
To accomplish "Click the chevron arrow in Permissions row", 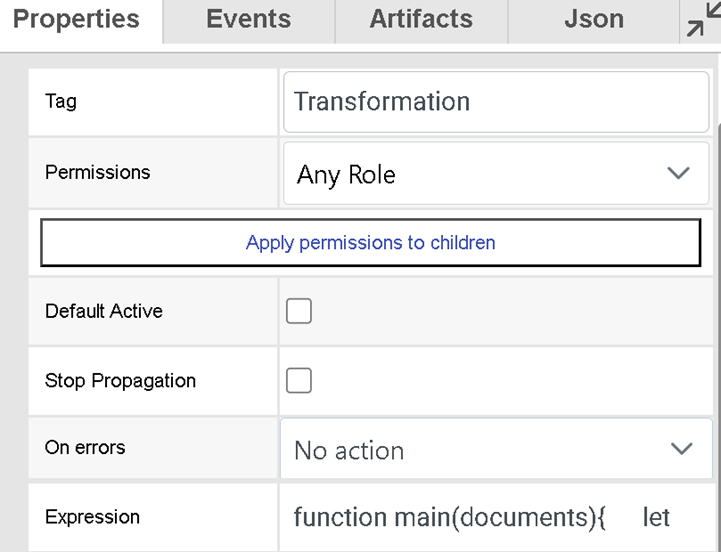I will 678,173.
